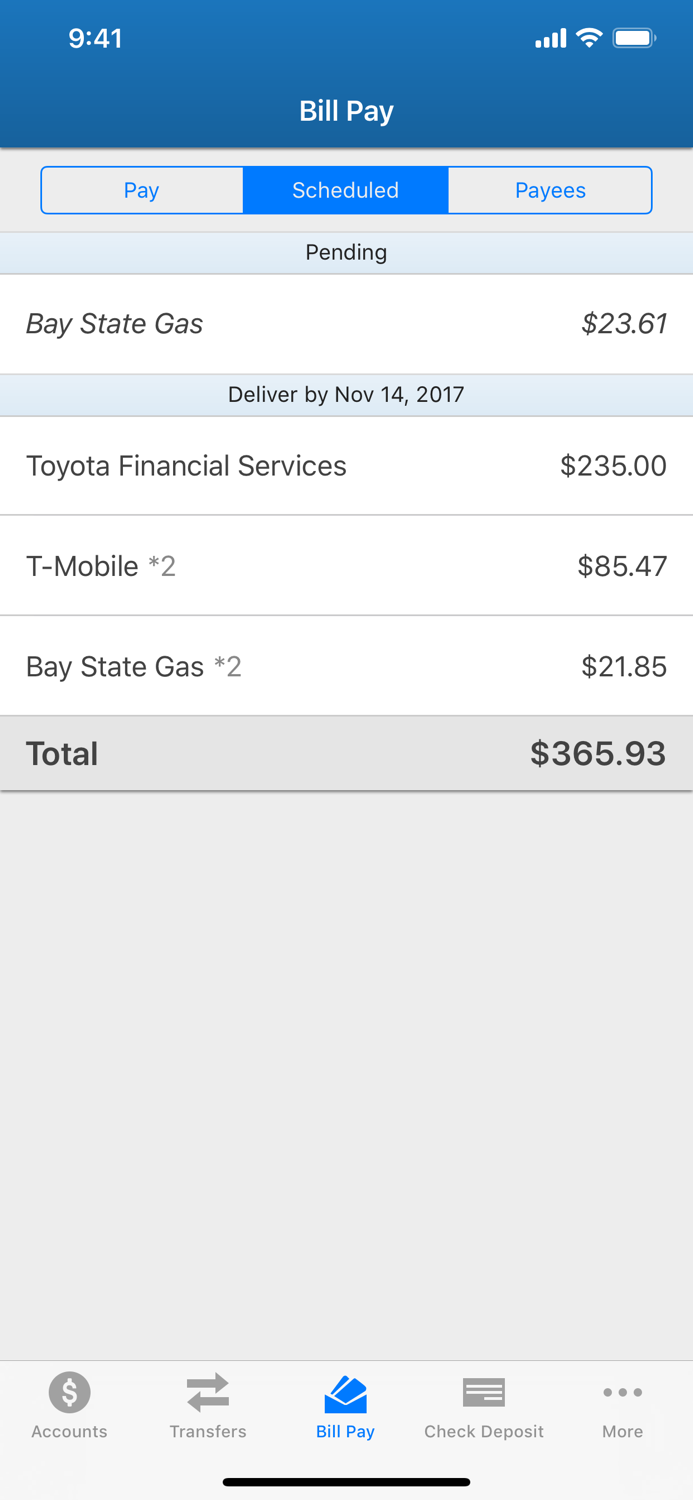693x1500 pixels.
Task: Tap the Bill Pay envelope icon
Action: (345, 1392)
